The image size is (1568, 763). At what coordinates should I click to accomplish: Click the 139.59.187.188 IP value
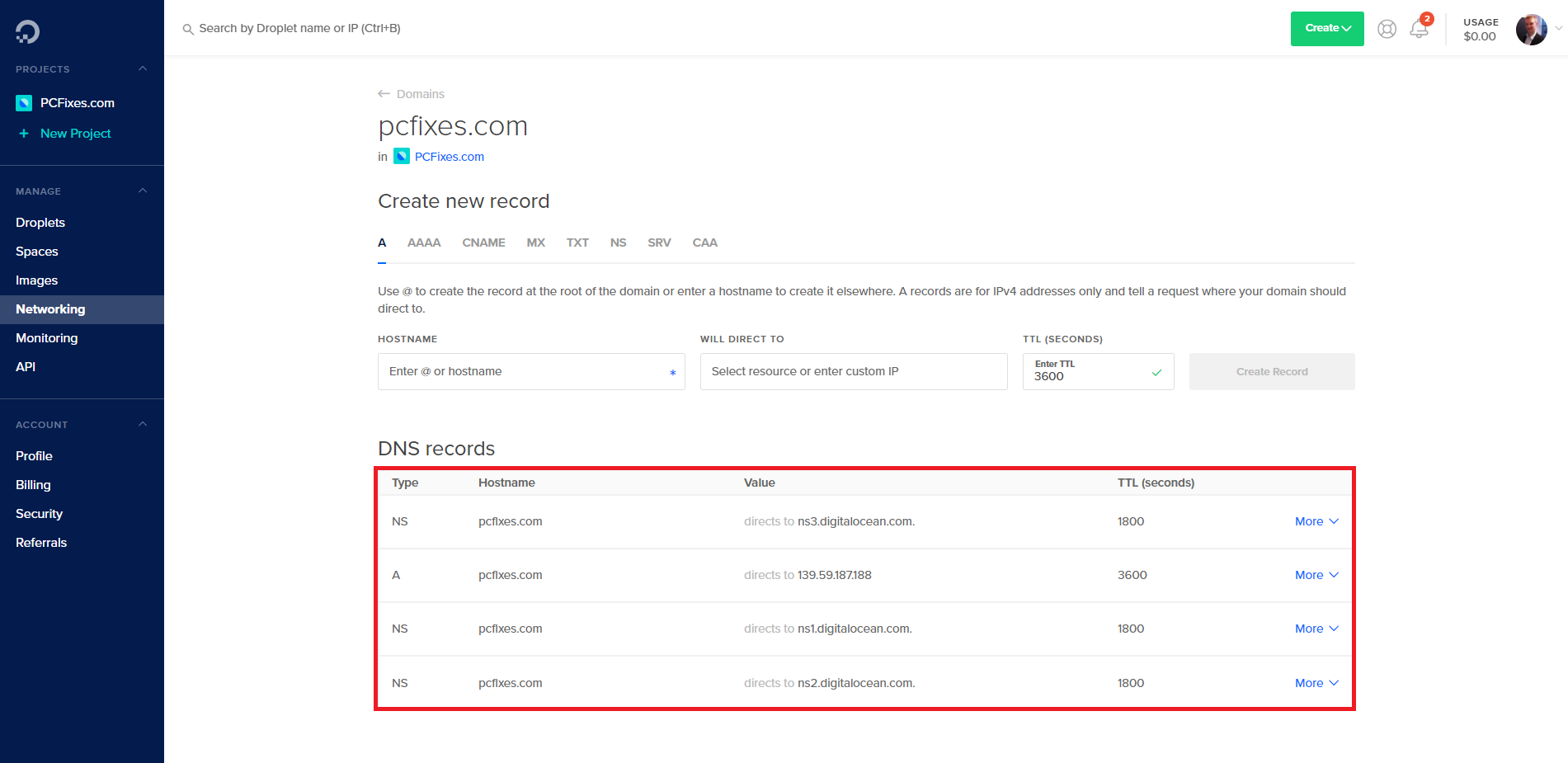835,576
